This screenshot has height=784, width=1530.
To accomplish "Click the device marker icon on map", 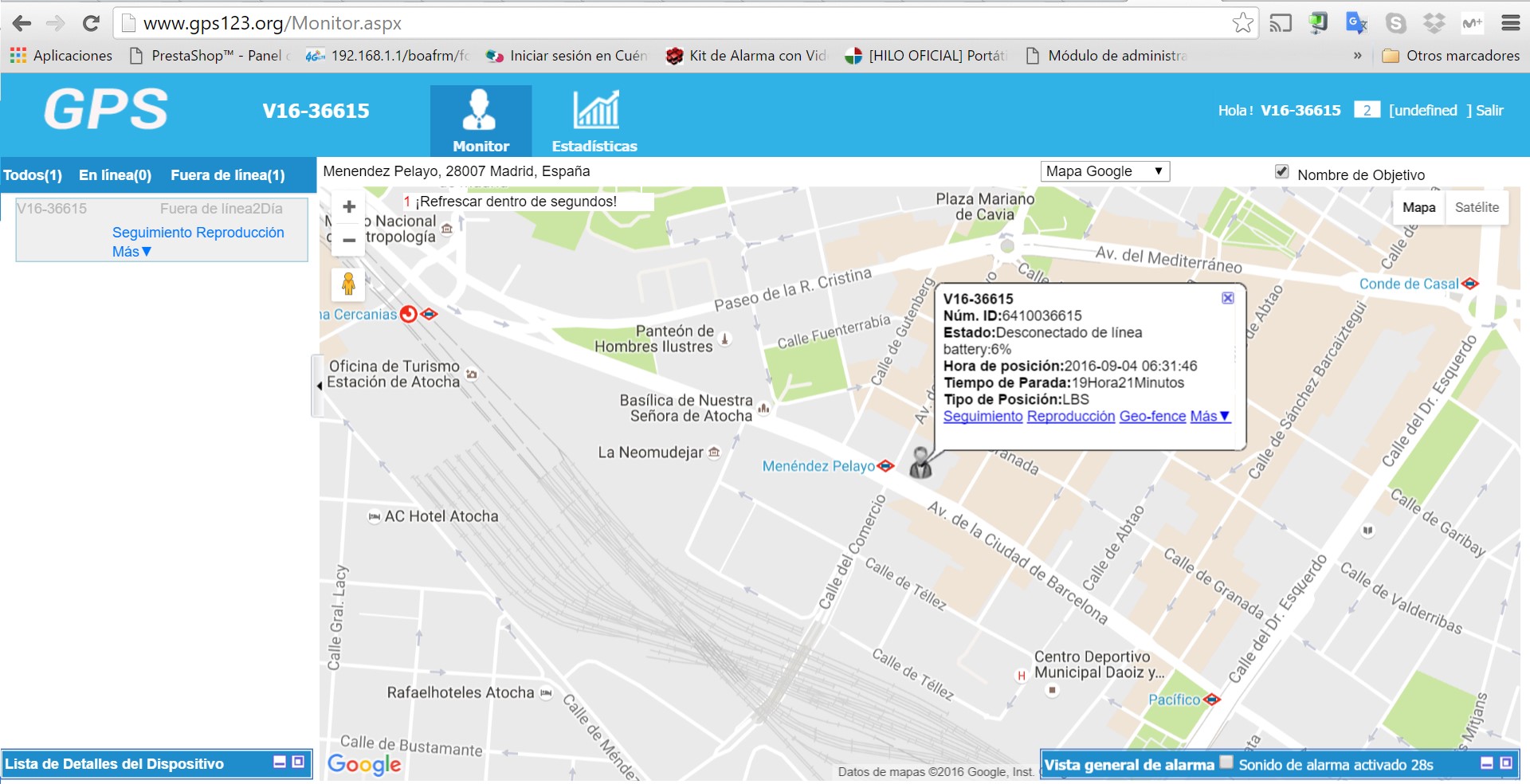I will click(920, 462).
